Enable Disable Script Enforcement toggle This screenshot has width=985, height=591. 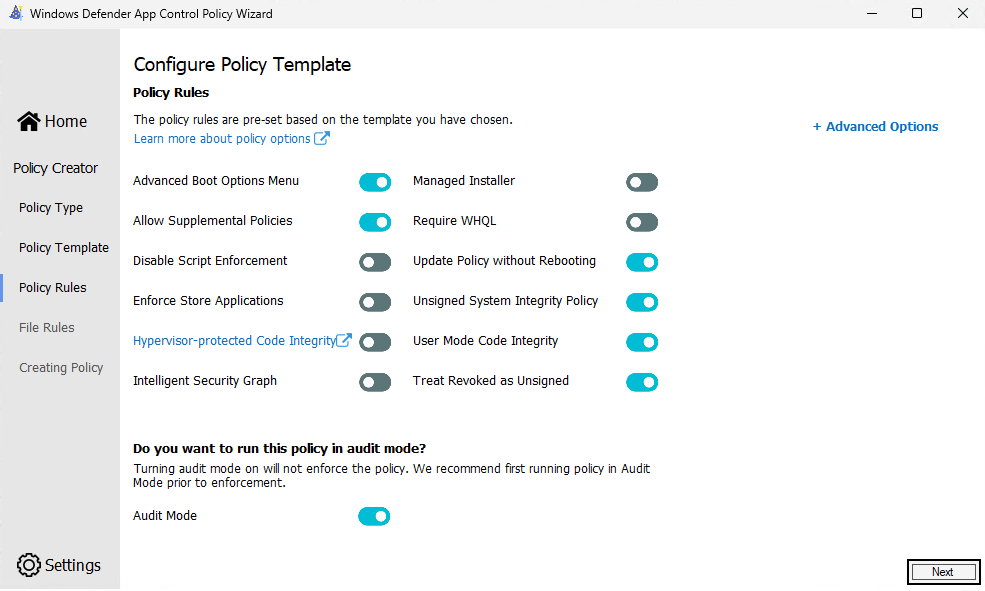[x=375, y=262]
